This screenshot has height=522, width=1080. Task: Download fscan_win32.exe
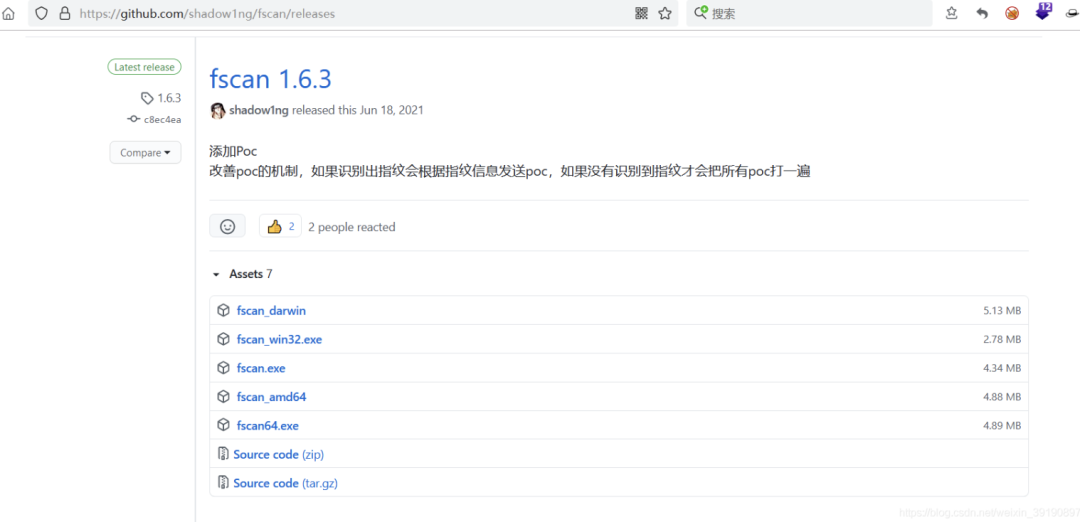pyautogui.click(x=279, y=340)
